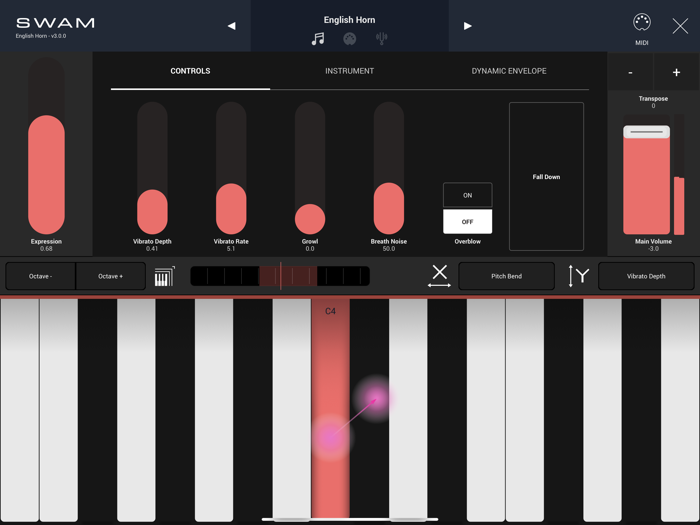The height and width of the screenshot is (525, 700).
Task: Click the Main Volume value -3.0
Action: (653, 249)
